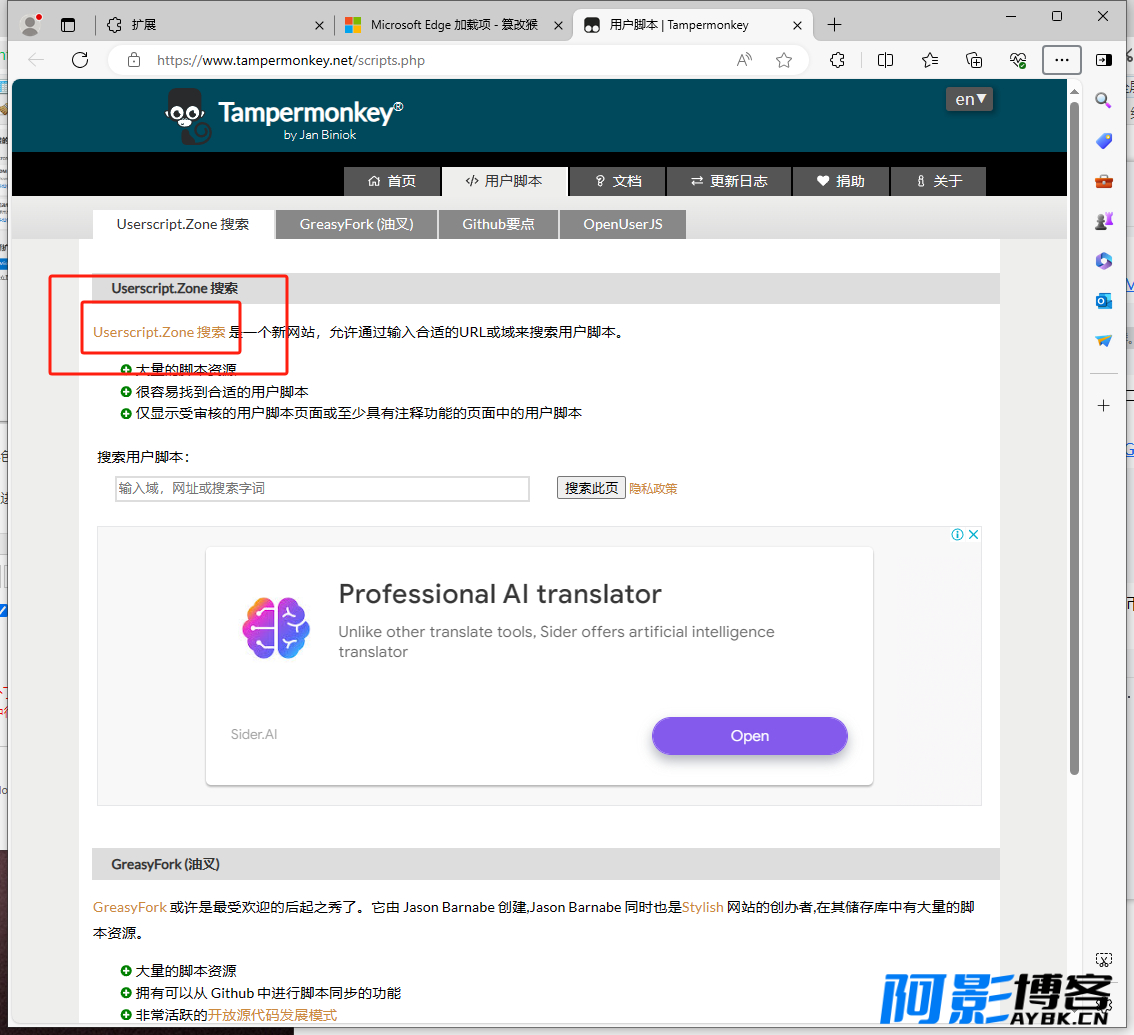This screenshot has height=1035, width=1134.
Task: Open Favorites list
Action: point(930,60)
